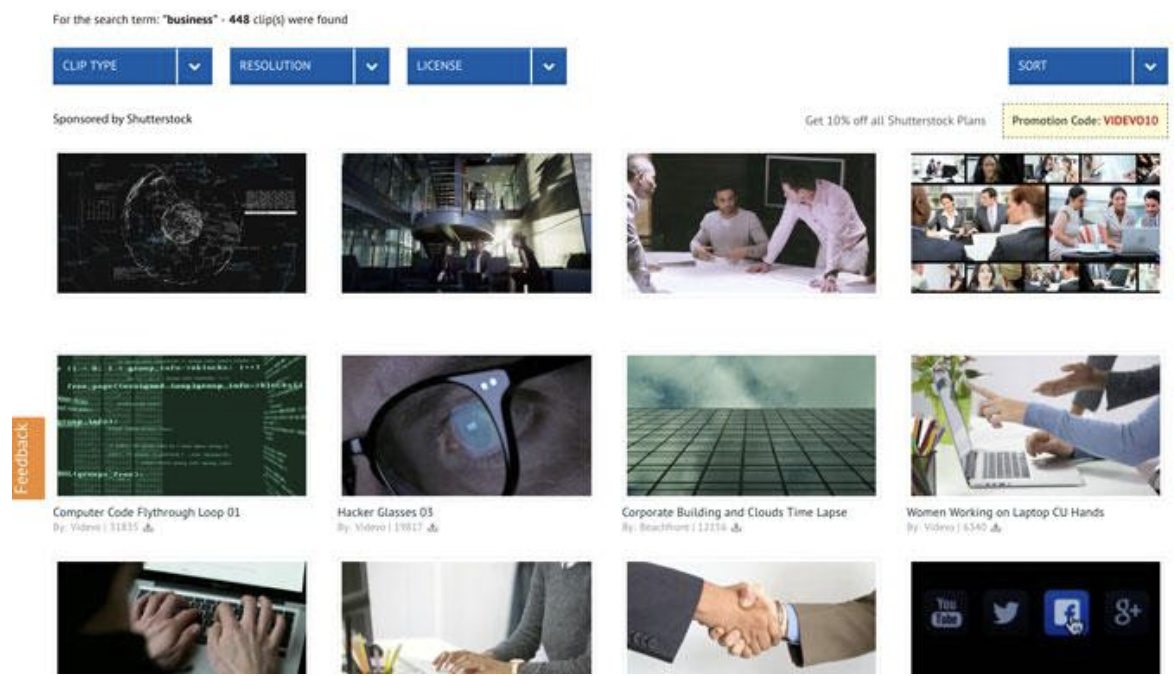Open the hands pointing at laptop thumbnail
Screen dimensions: 1174x676
pos(1035,425)
